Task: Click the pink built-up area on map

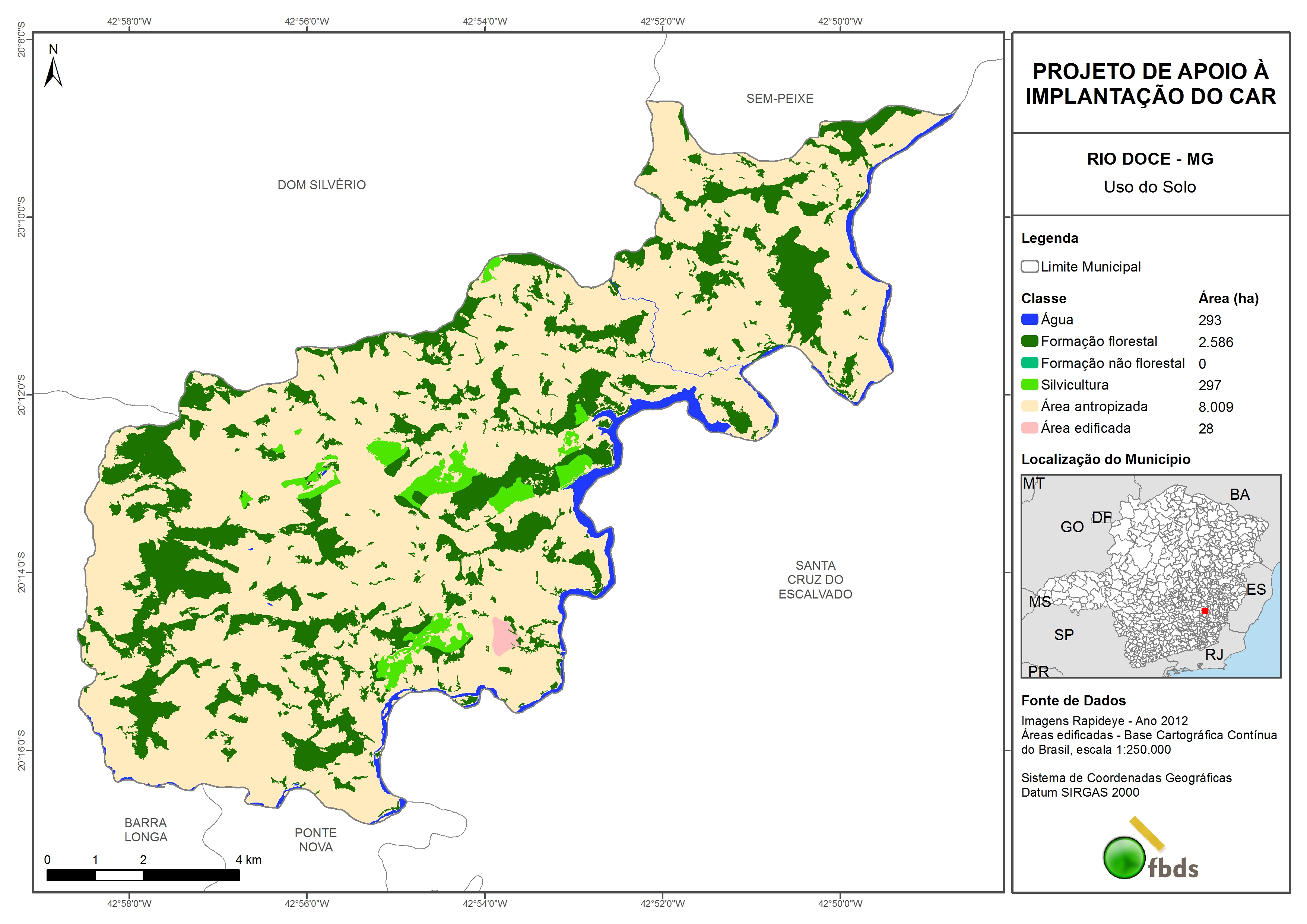Action: (503, 636)
